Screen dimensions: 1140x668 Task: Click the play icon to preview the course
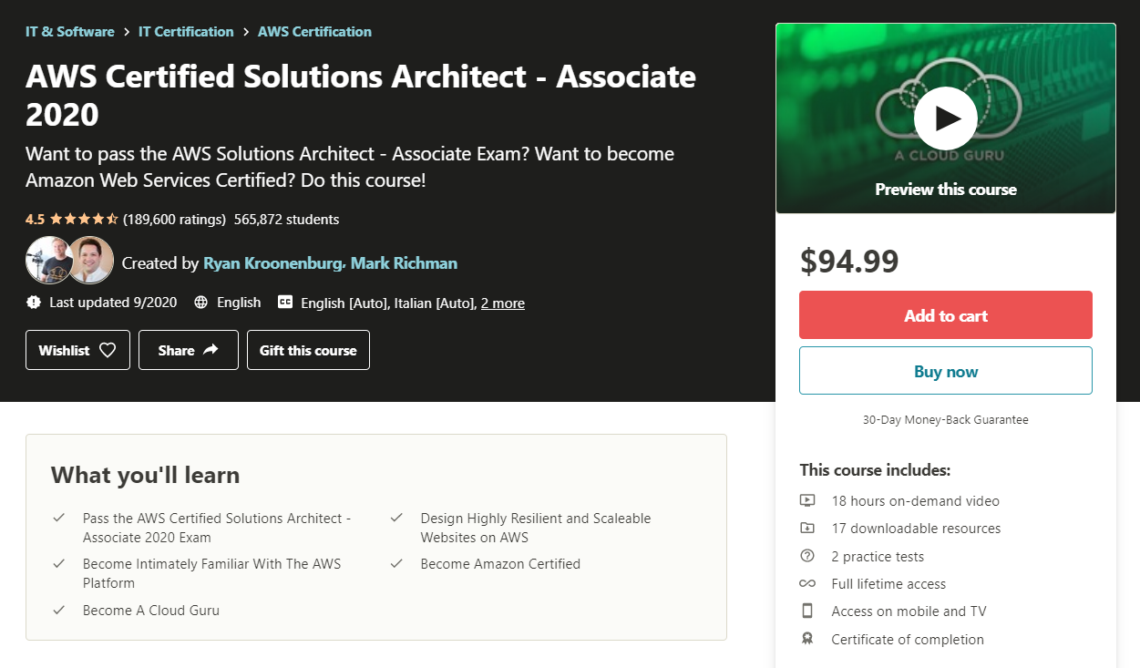[944, 117]
